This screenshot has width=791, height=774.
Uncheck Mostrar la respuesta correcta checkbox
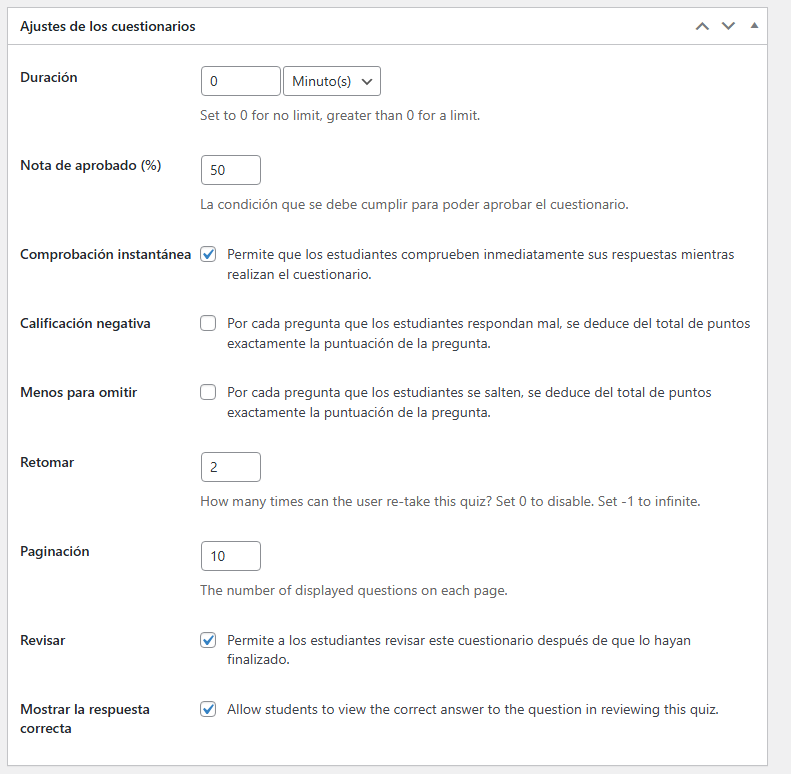[x=208, y=709]
